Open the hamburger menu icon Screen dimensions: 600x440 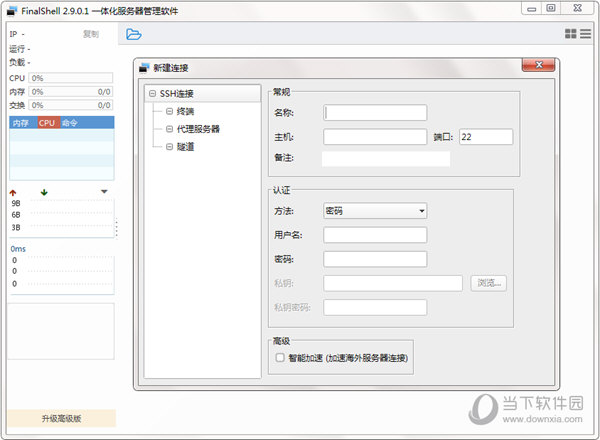[x=585, y=34]
